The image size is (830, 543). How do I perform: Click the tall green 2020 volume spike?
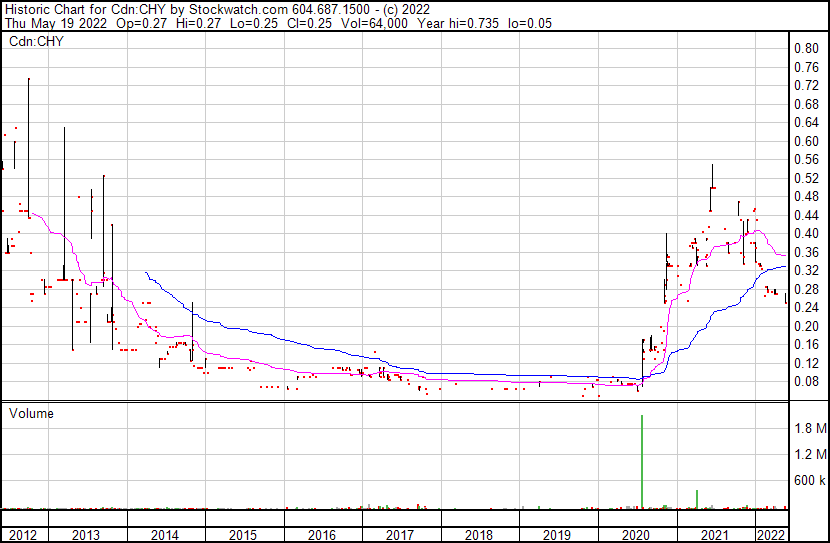(641, 460)
